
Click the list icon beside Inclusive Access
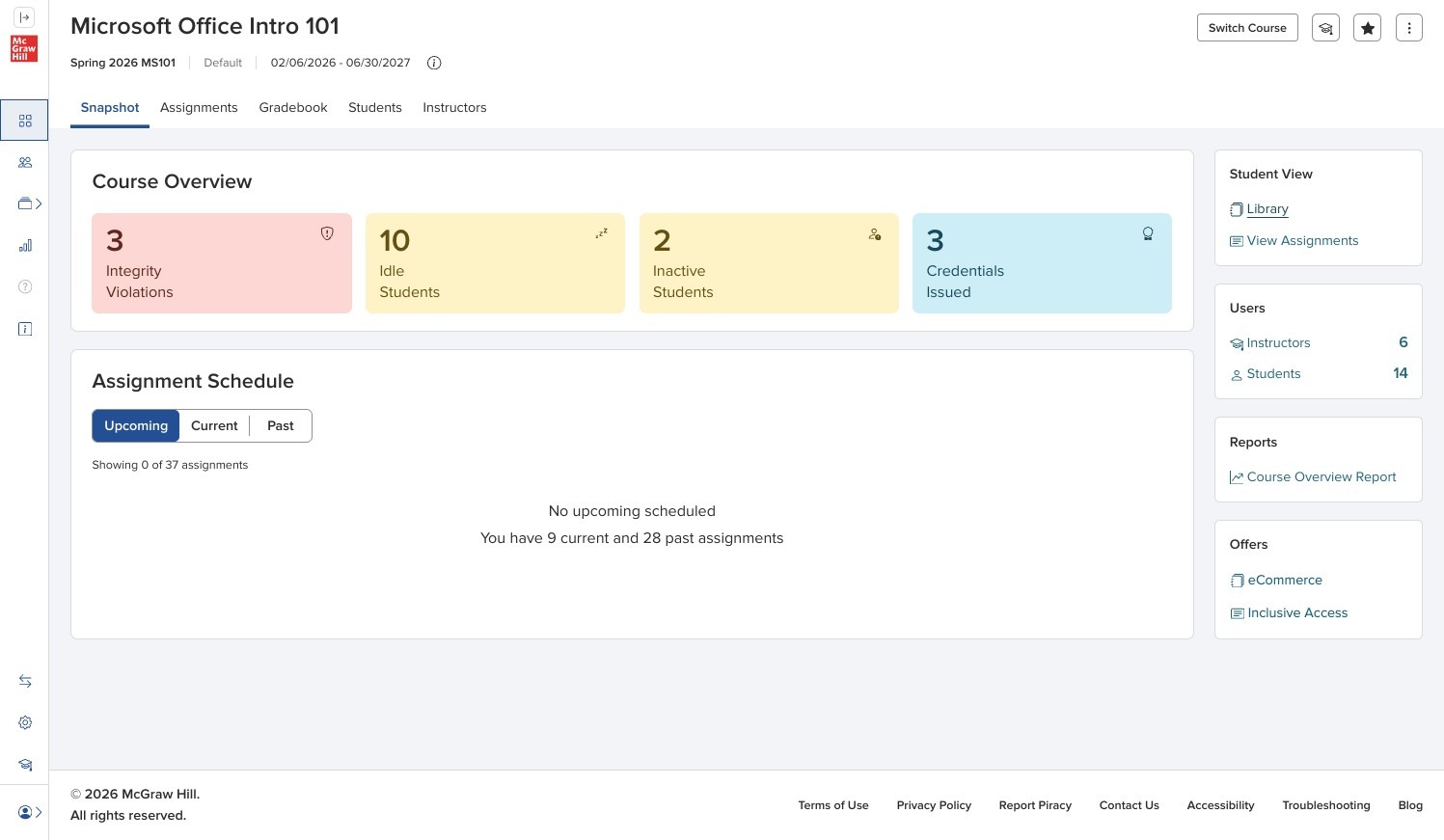pos(1238,613)
